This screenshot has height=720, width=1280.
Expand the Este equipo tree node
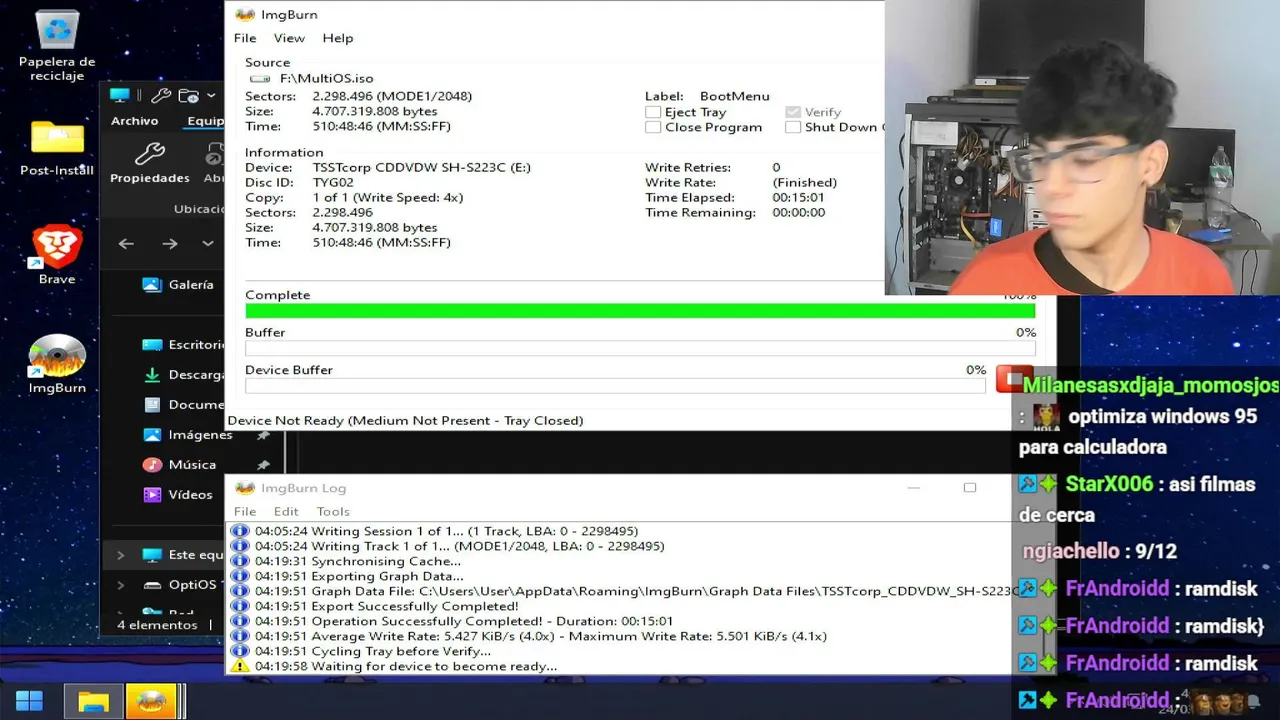pos(121,554)
